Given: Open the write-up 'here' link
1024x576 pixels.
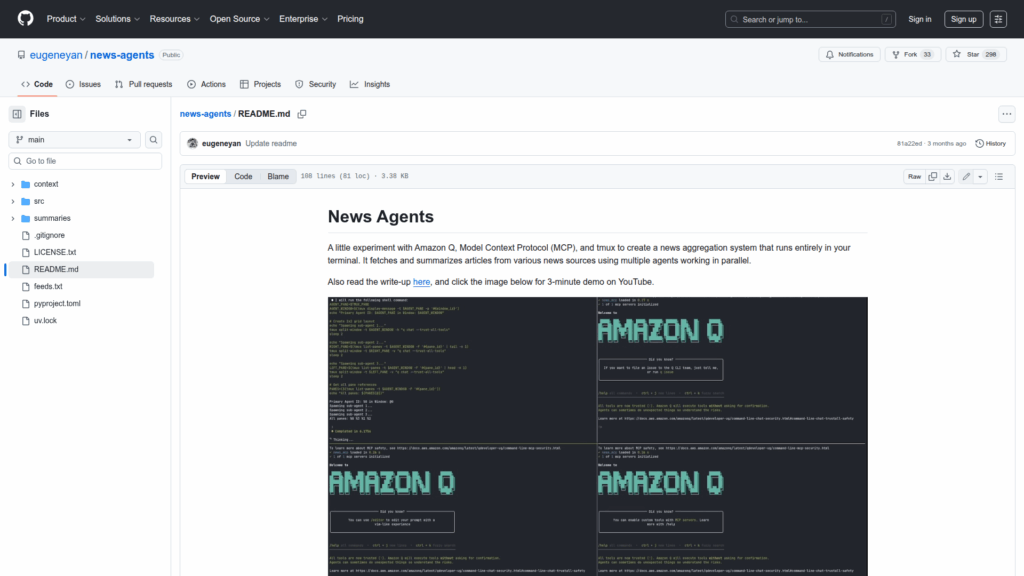Looking at the screenshot, I should tap(421, 282).
